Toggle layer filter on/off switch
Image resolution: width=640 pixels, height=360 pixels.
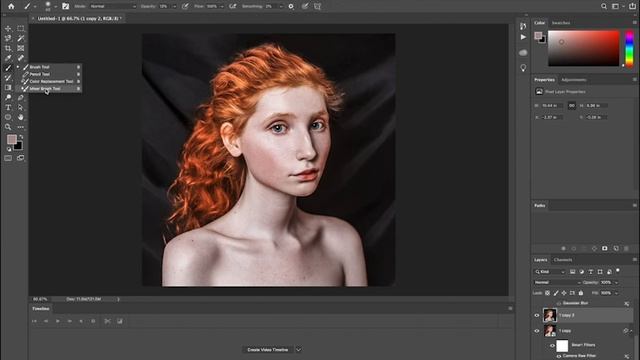click(618, 270)
